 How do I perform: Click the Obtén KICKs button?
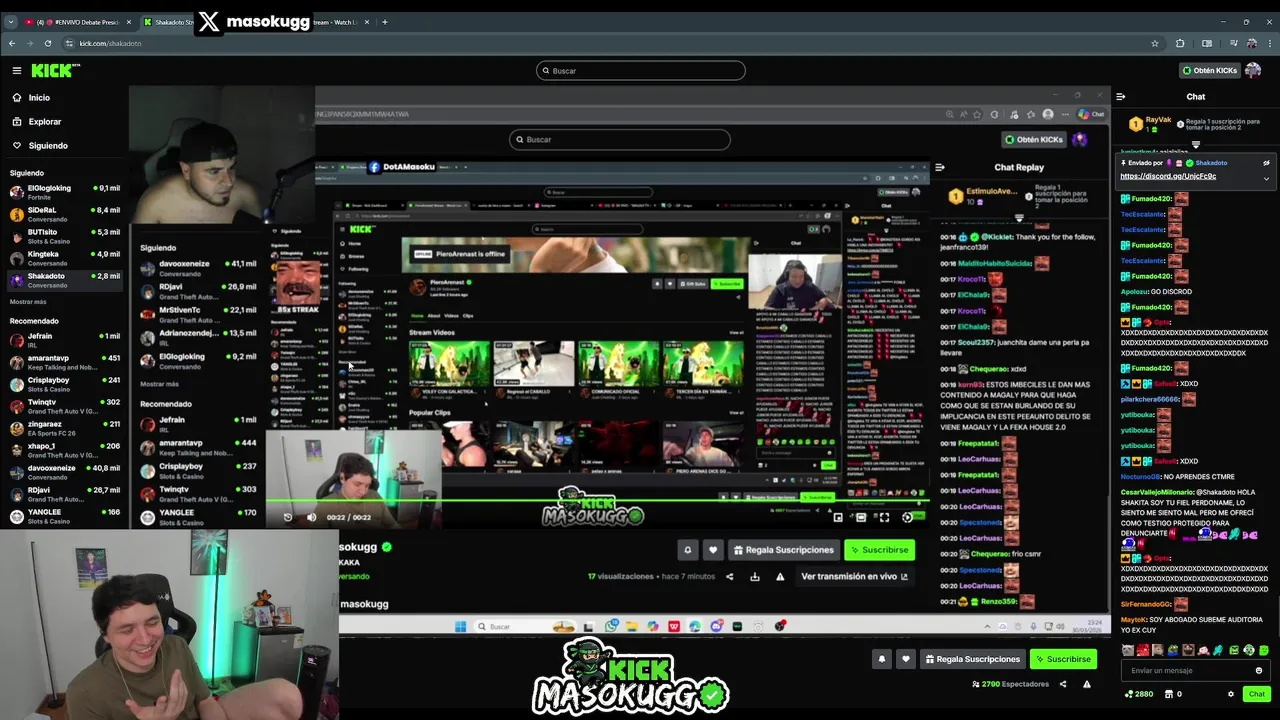click(1209, 70)
